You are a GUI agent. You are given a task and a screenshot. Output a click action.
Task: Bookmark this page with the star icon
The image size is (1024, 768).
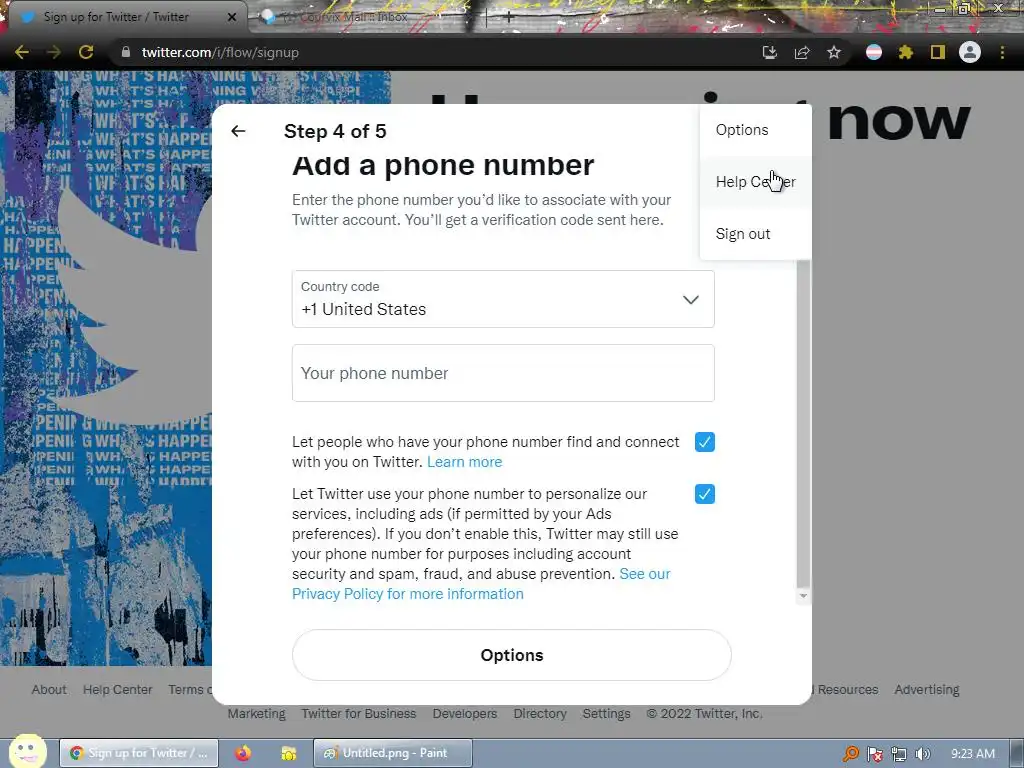click(834, 52)
